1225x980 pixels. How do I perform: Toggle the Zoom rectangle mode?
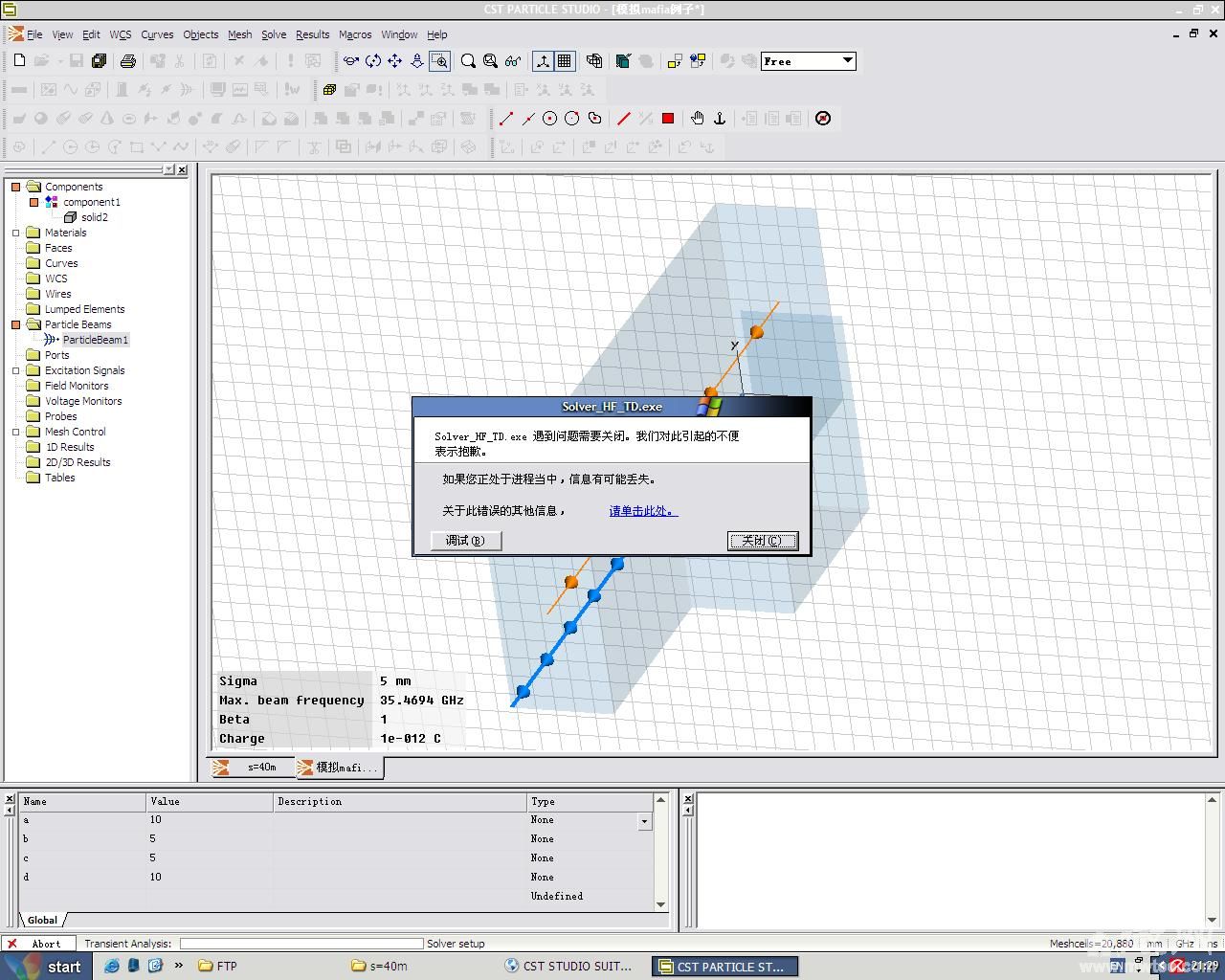point(439,60)
